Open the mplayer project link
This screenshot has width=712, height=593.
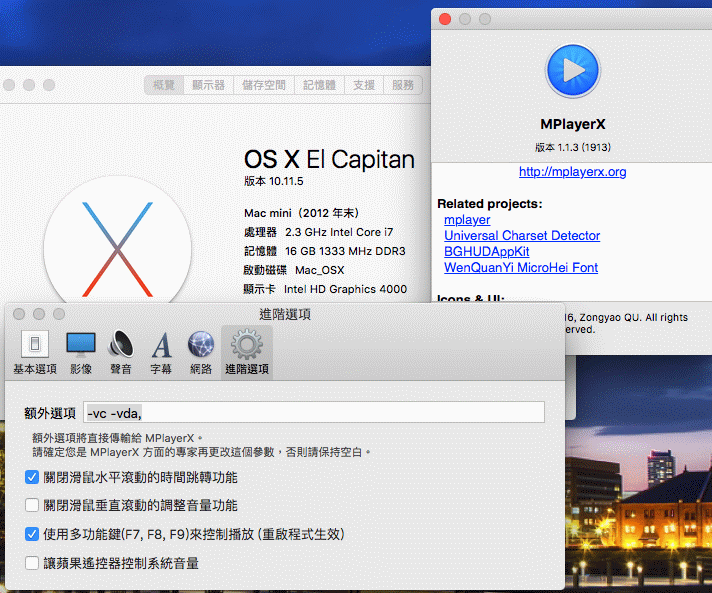tap(467, 220)
